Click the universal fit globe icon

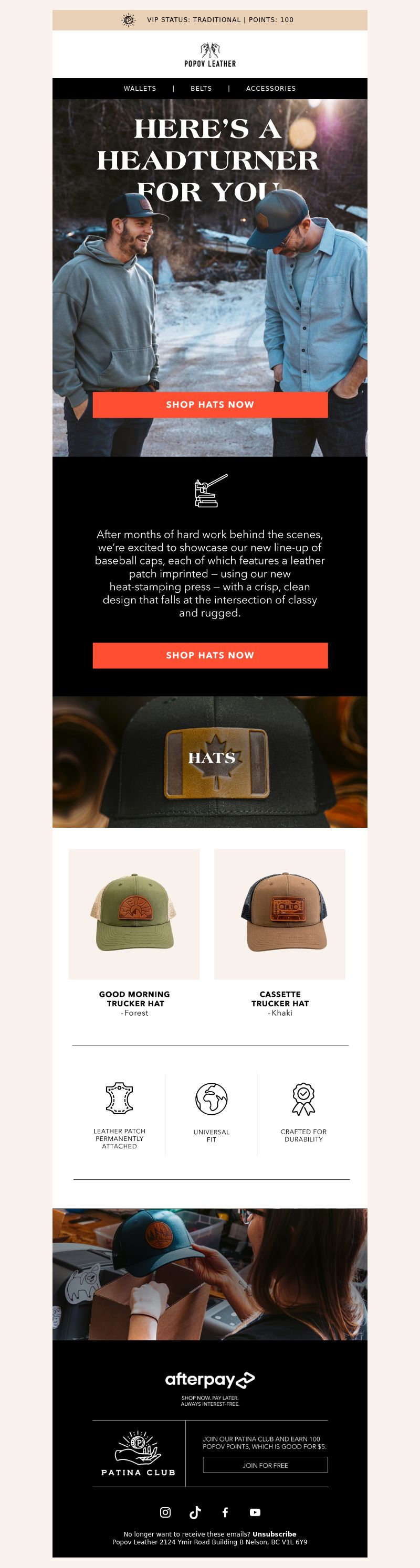click(212, 1098)
